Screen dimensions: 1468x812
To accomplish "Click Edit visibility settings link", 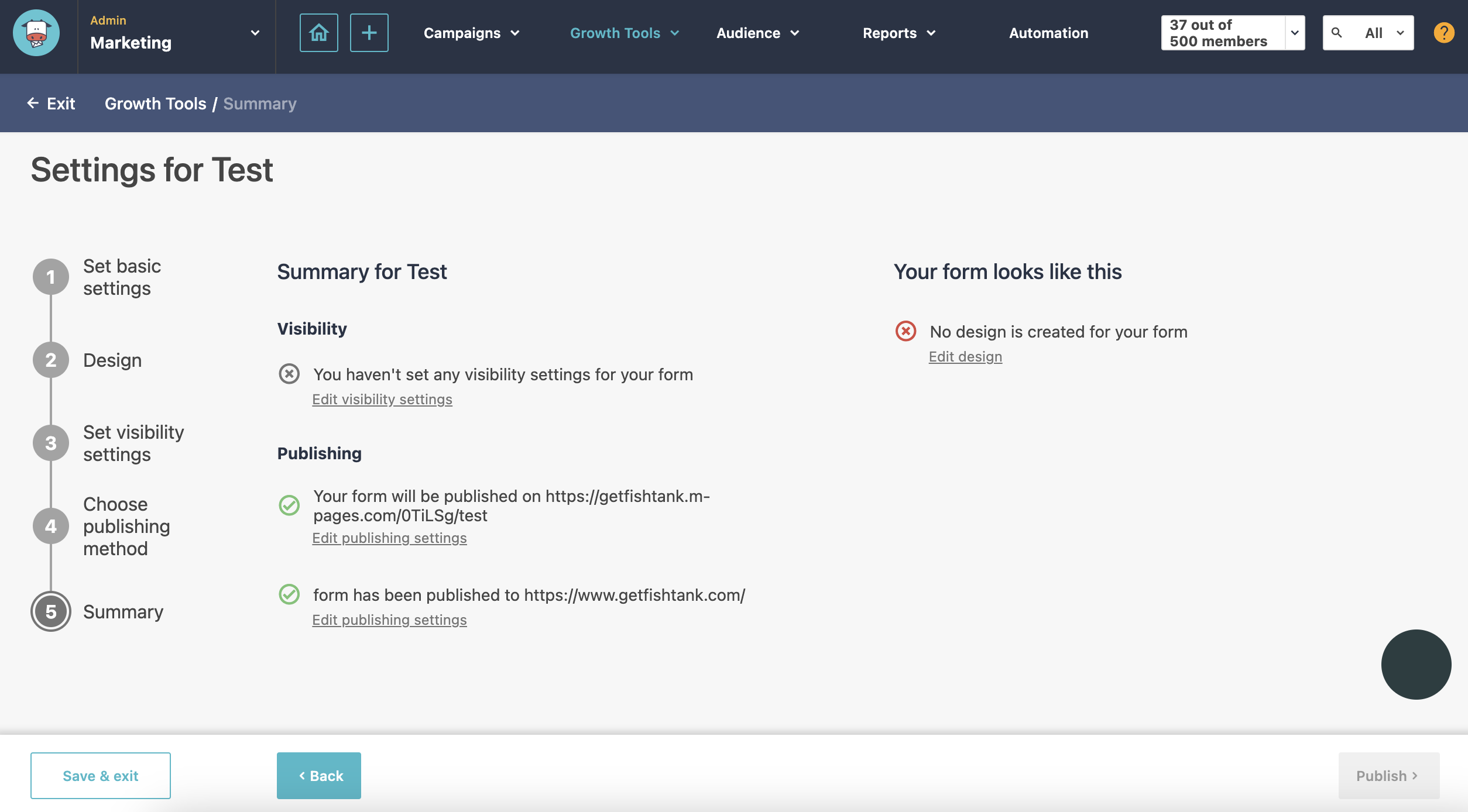I will 381,399.
